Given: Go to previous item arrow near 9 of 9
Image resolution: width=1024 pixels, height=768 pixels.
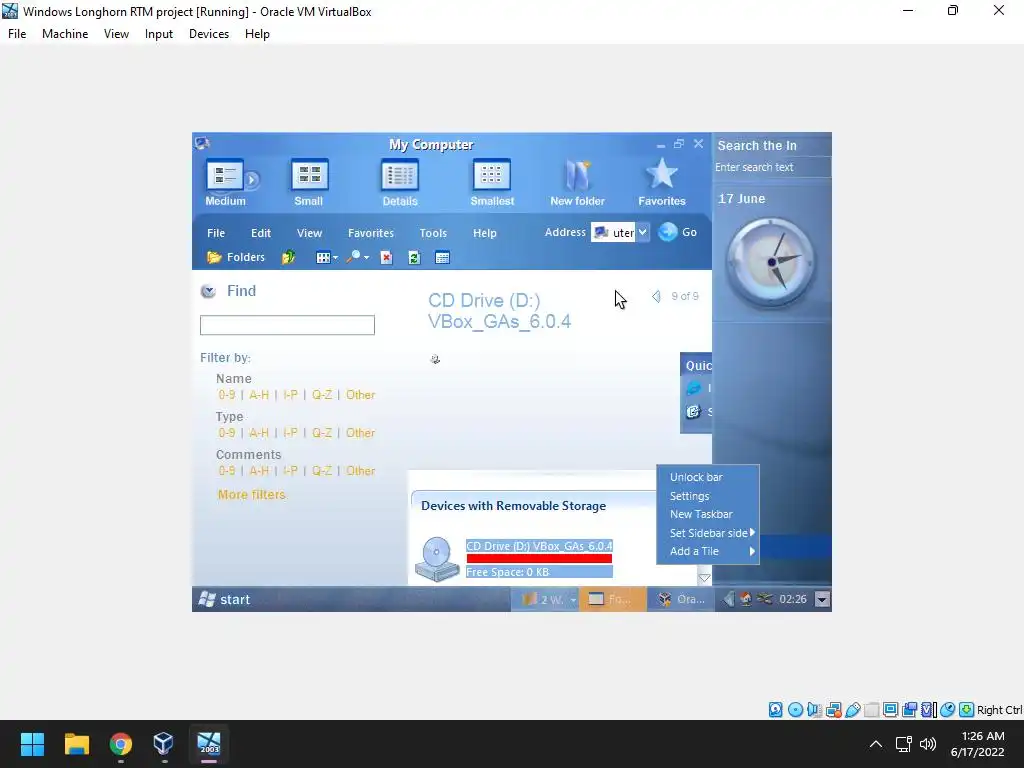Looking at the screenshot, I should coord(656,296).
